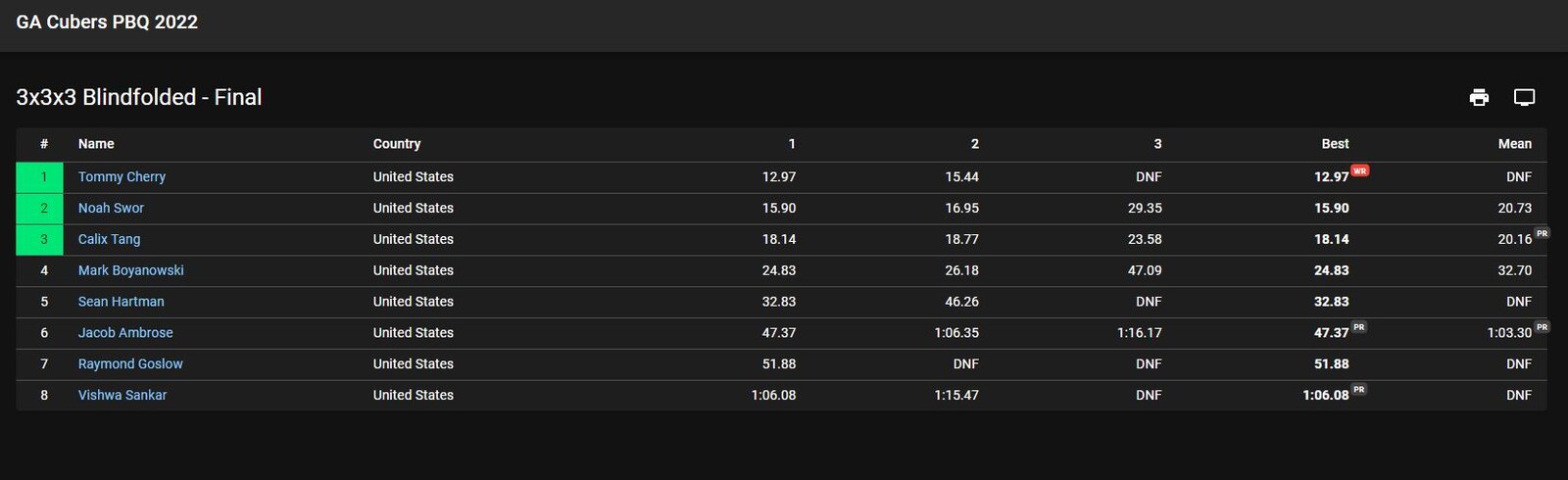The image size is (1568, 480).
Task: Open Noah Swor's results link
Action: (x=111, y=209)
